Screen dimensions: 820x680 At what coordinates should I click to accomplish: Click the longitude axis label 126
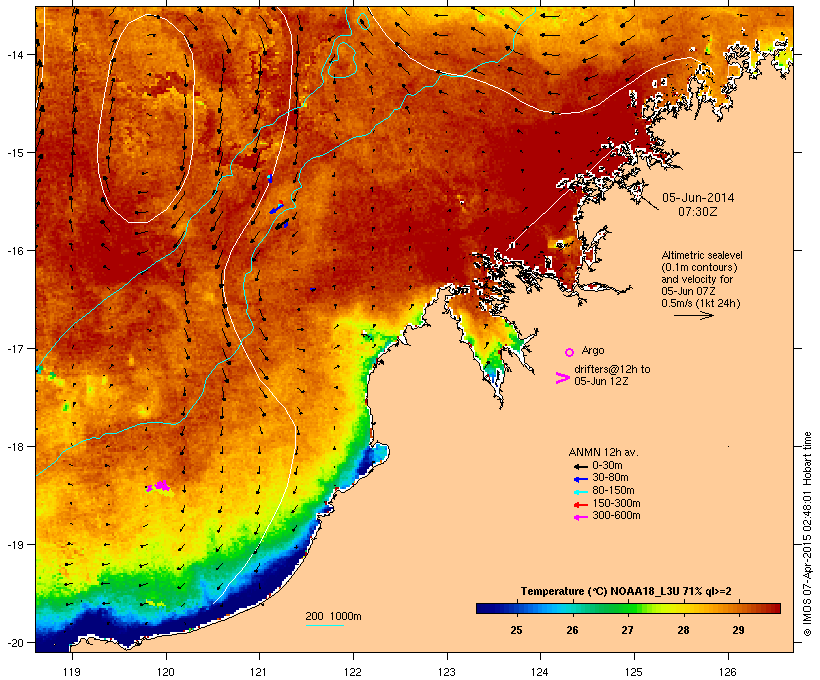pos(728,672)
